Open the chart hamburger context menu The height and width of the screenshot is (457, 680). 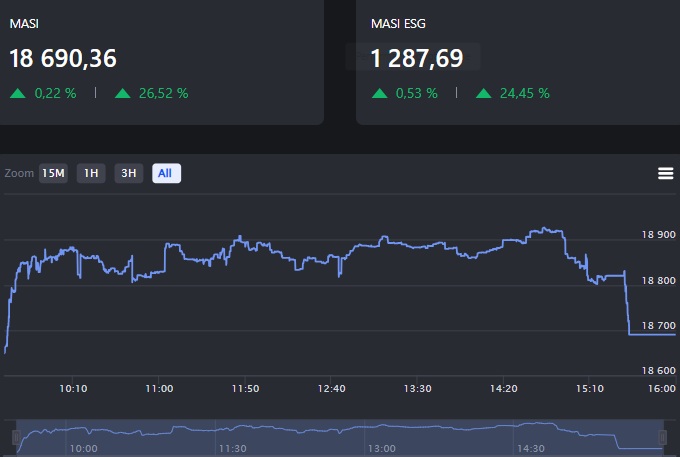[665, 173]
